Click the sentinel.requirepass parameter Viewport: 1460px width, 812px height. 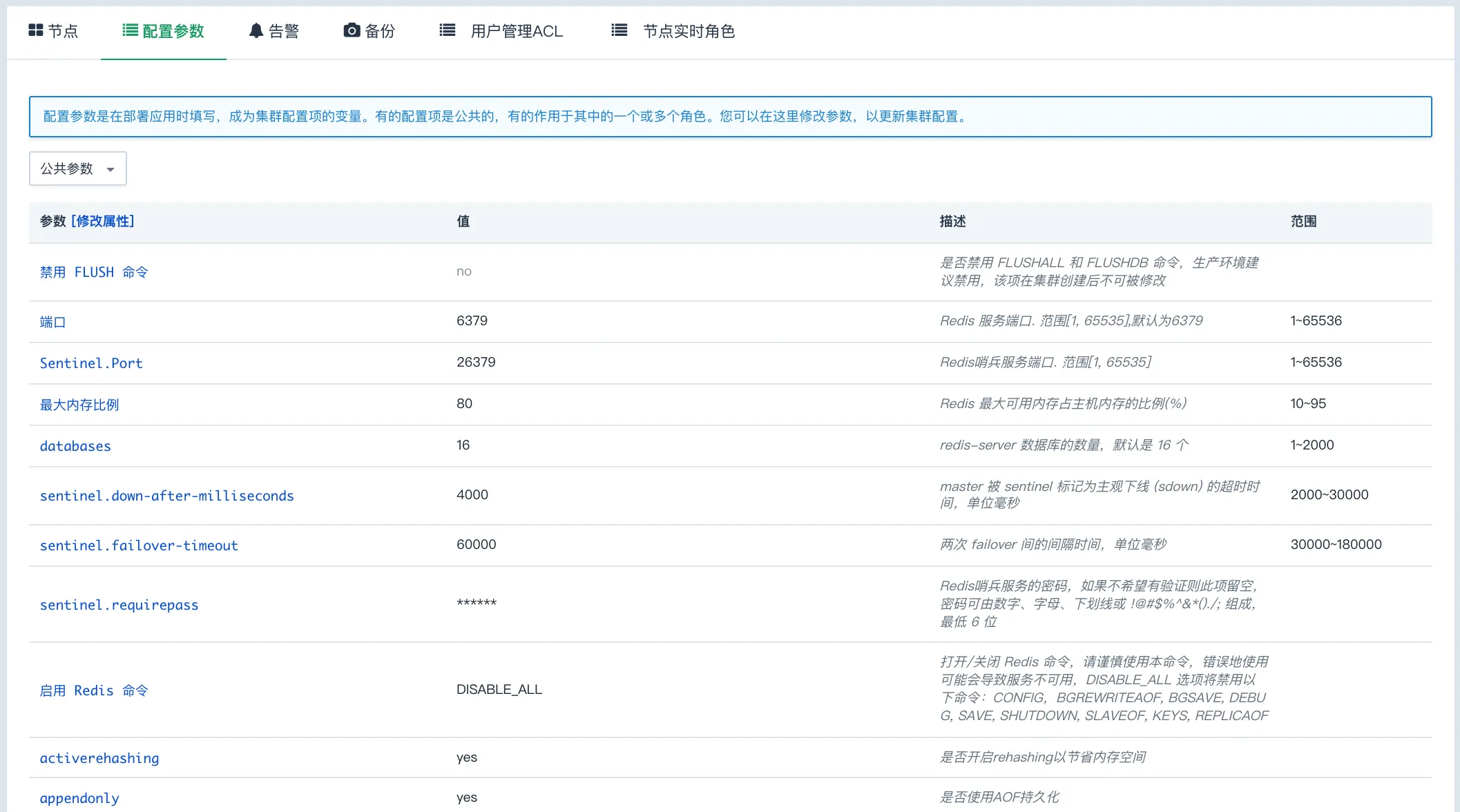(x=119, y=605)
